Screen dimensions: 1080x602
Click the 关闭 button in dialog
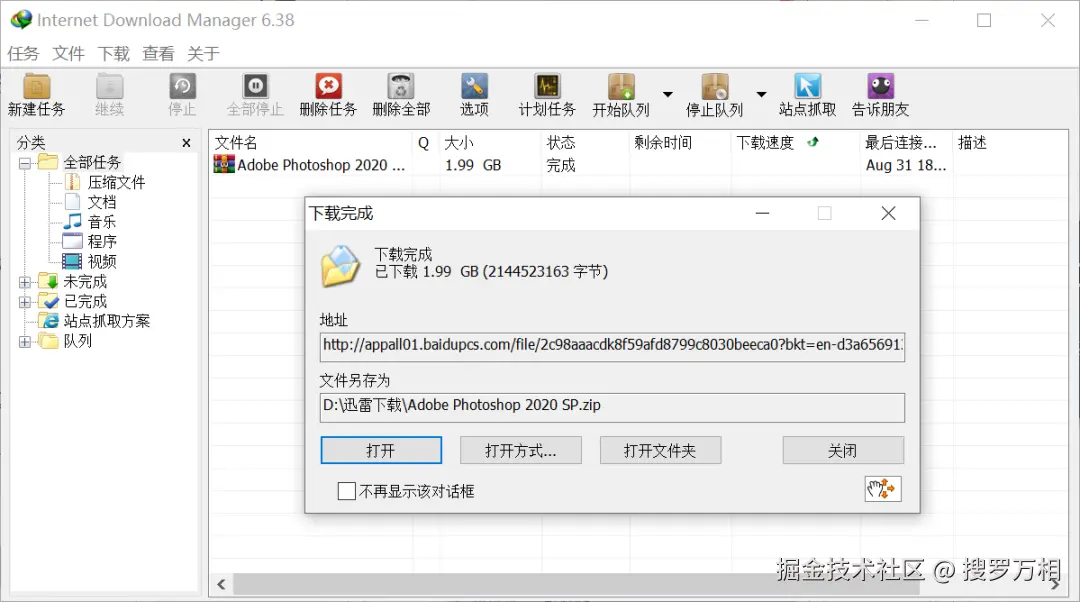tap(843, 450)
